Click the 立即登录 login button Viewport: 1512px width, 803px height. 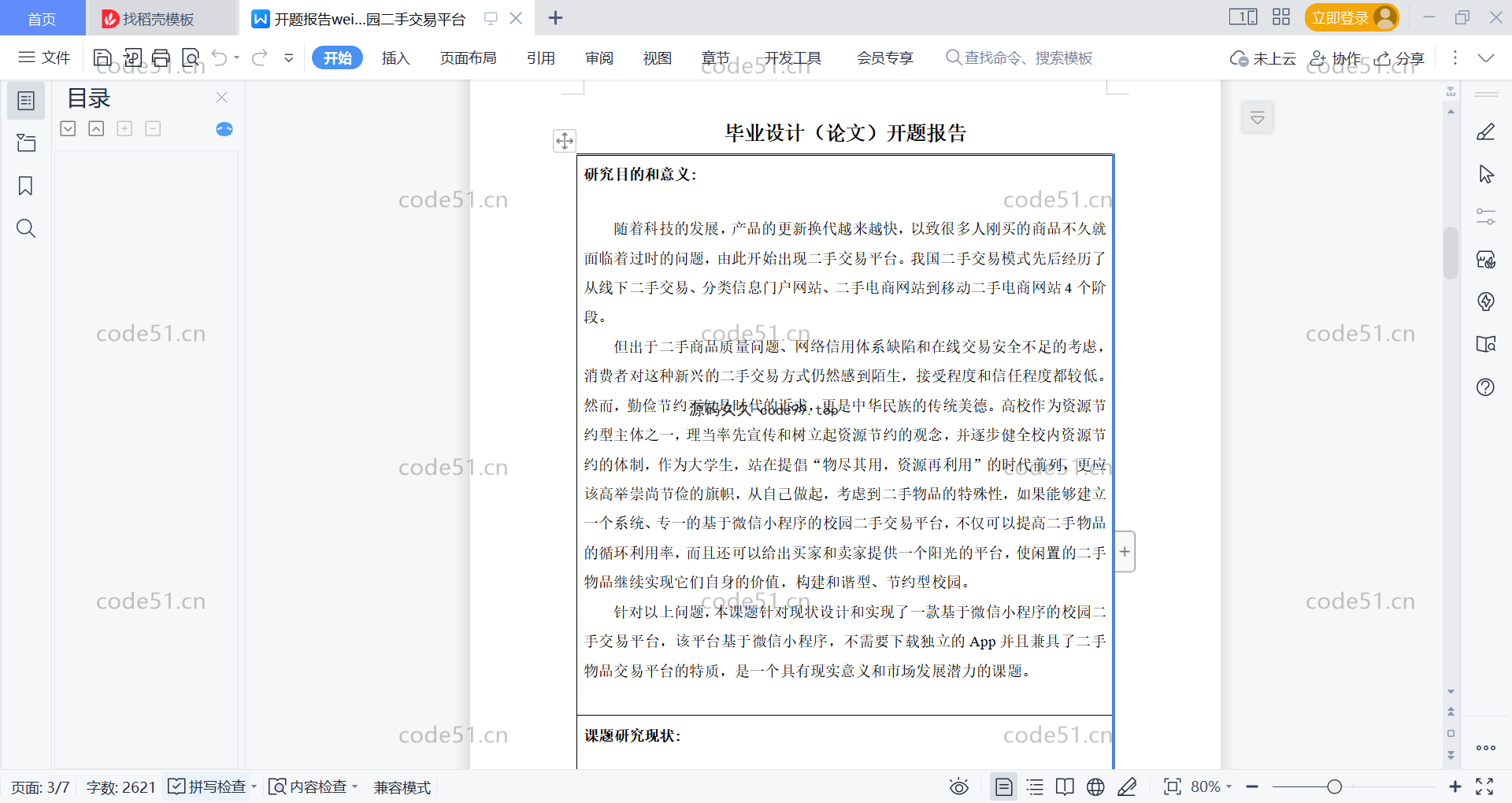(x=1351, y=17)
